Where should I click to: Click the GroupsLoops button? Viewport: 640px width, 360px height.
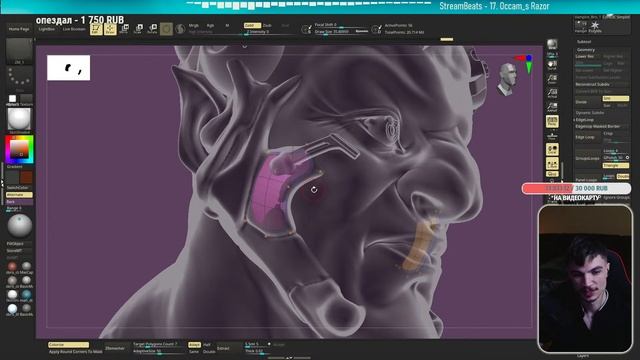[588, 158]
